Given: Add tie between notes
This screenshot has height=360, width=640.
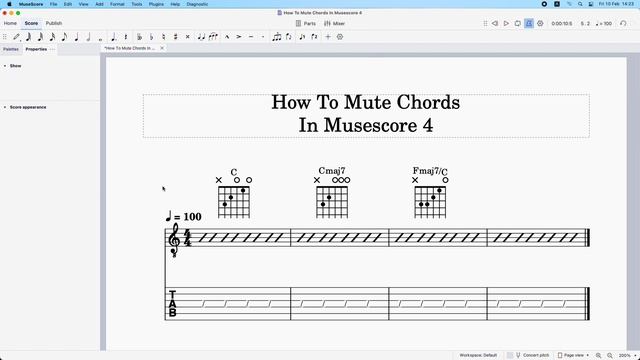Looking at the screenshot, I should (x=201, y=37).
